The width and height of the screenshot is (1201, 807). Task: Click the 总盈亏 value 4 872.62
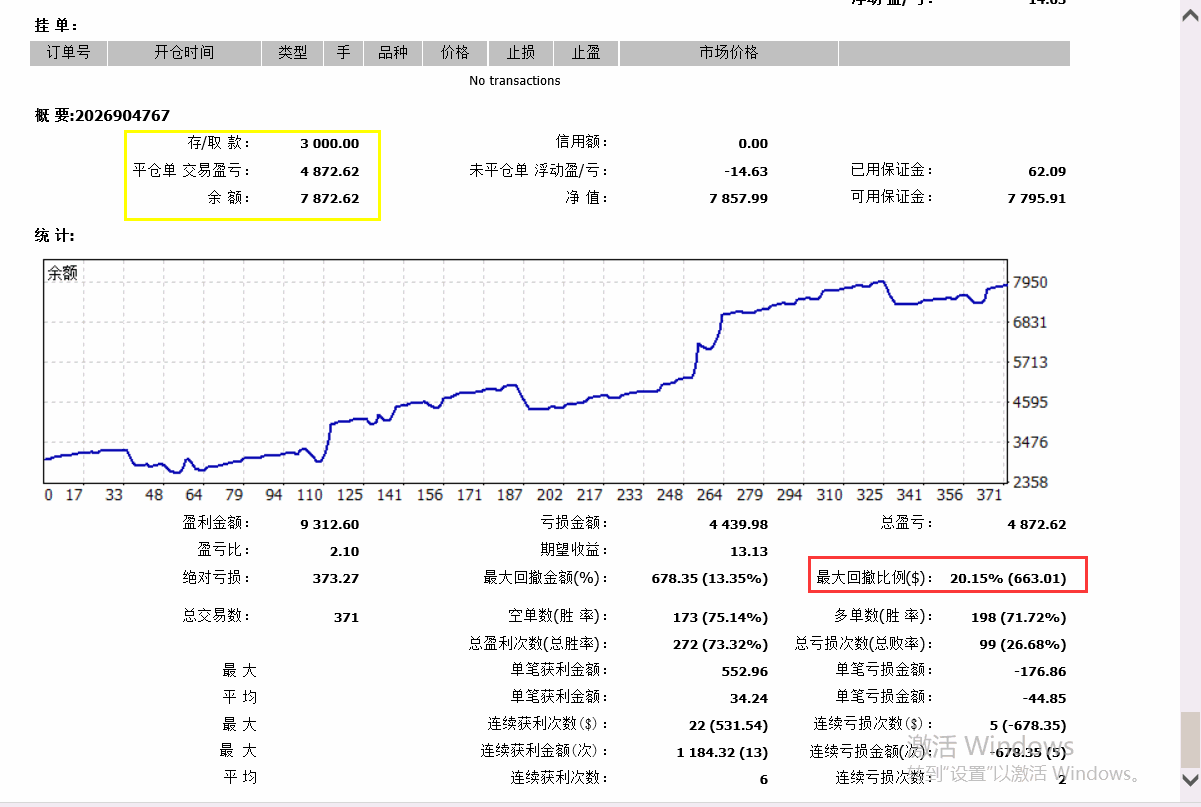click(x=1037, y=524)
